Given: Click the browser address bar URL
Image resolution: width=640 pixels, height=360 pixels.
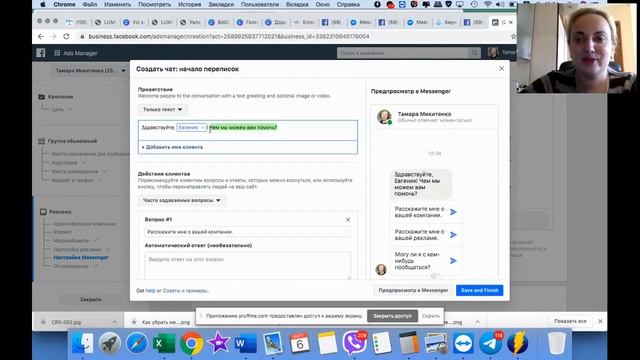Looking at the screenshot, I should click(229, 36).
